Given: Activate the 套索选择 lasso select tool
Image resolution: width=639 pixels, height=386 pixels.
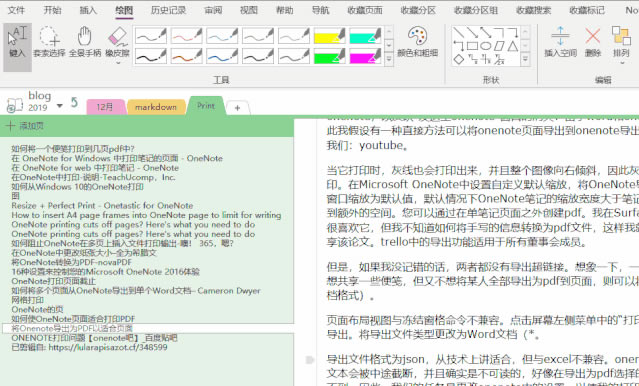Looking at the screenshot, I should coord(49,42).
